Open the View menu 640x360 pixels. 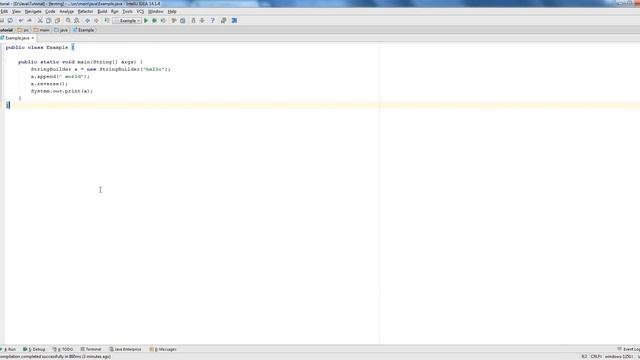tap(16, 11)
